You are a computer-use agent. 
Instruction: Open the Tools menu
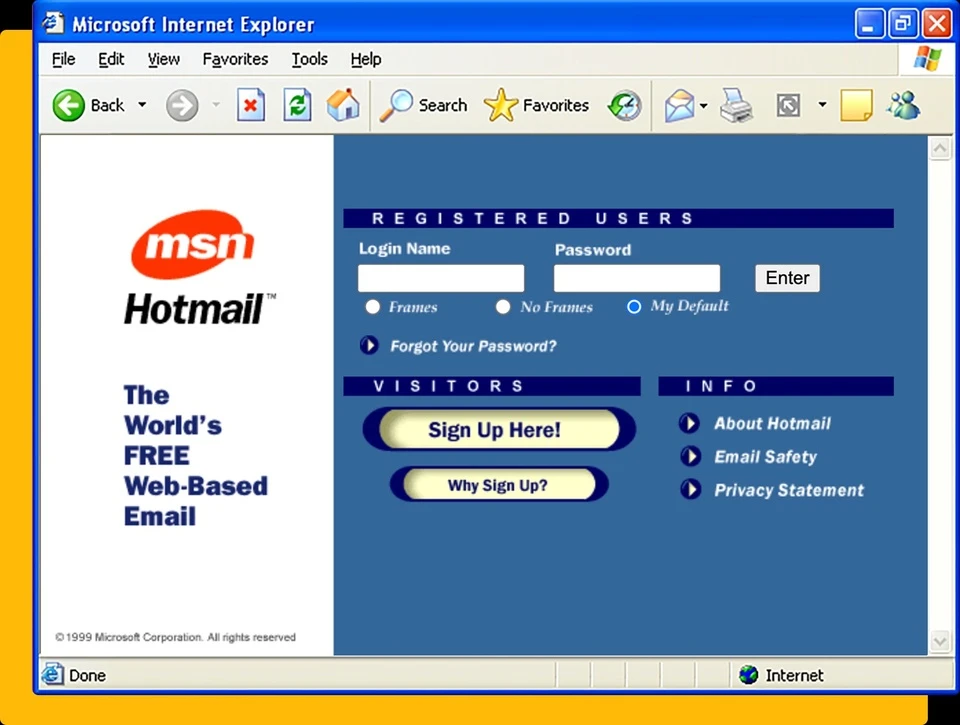[309, 59]
